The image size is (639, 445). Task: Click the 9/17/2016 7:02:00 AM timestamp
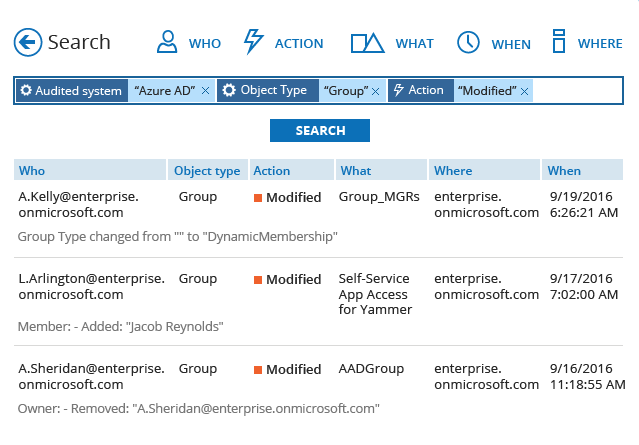click(584, 286)
